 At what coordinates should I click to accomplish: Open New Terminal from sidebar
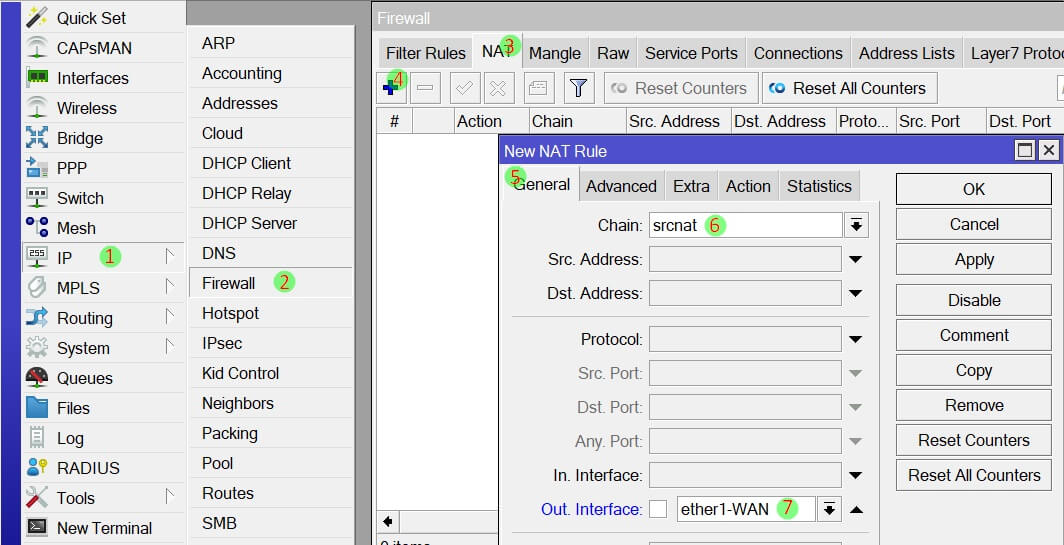(x=104, y=528)
